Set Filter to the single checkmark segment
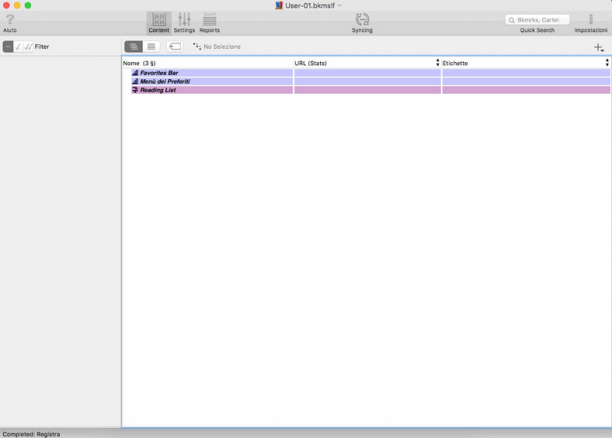612x438 pixels. click(18, 46)
